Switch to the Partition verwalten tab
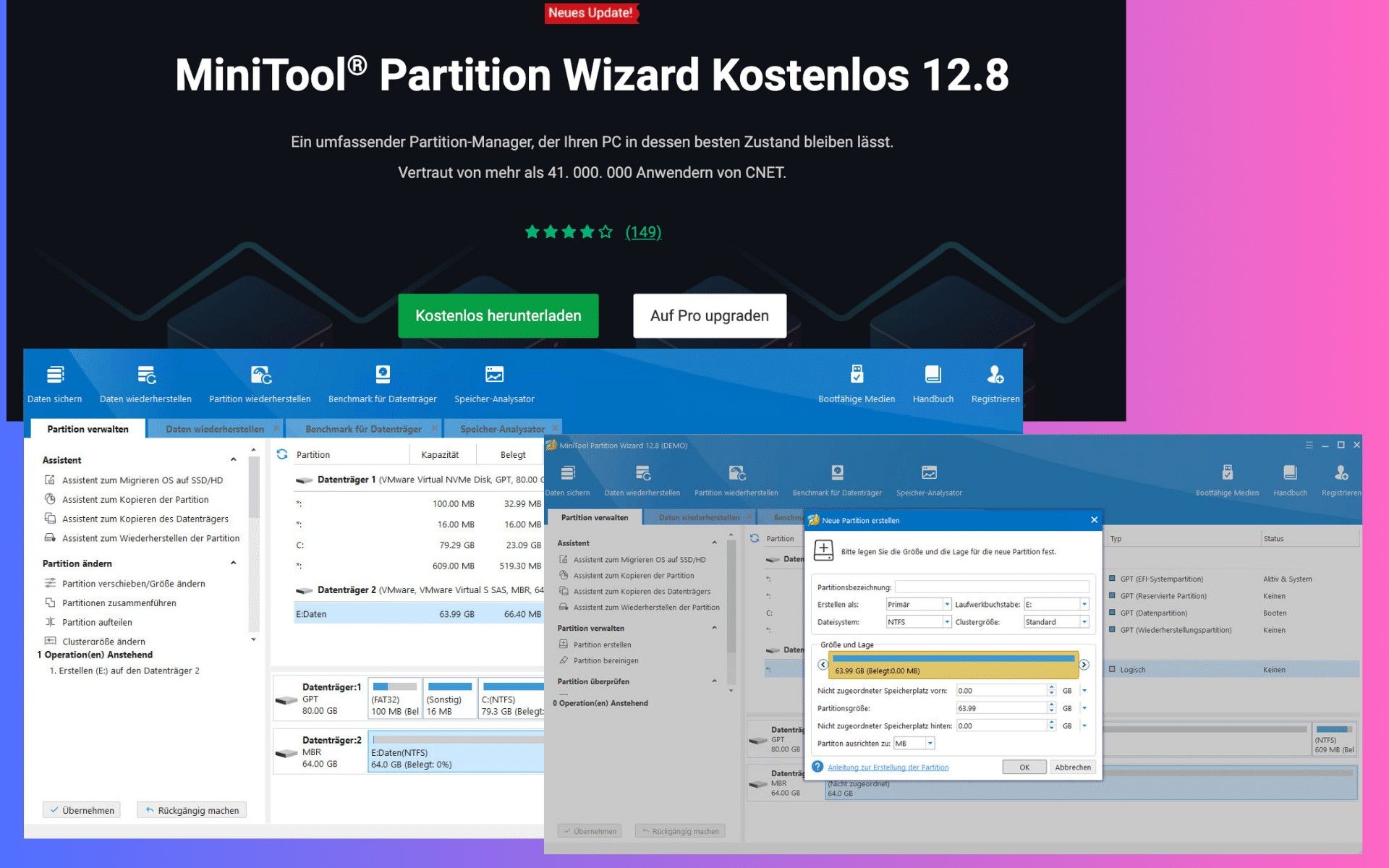The width and height of the screenshot is (1389, 868). (88, 429)
